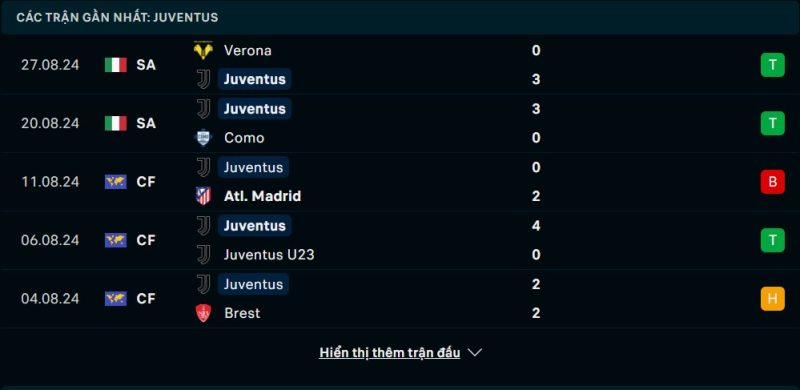Click the orange H result badge
Screen dimensions: 800x390
pyautogui.click(x=772, y=299)
